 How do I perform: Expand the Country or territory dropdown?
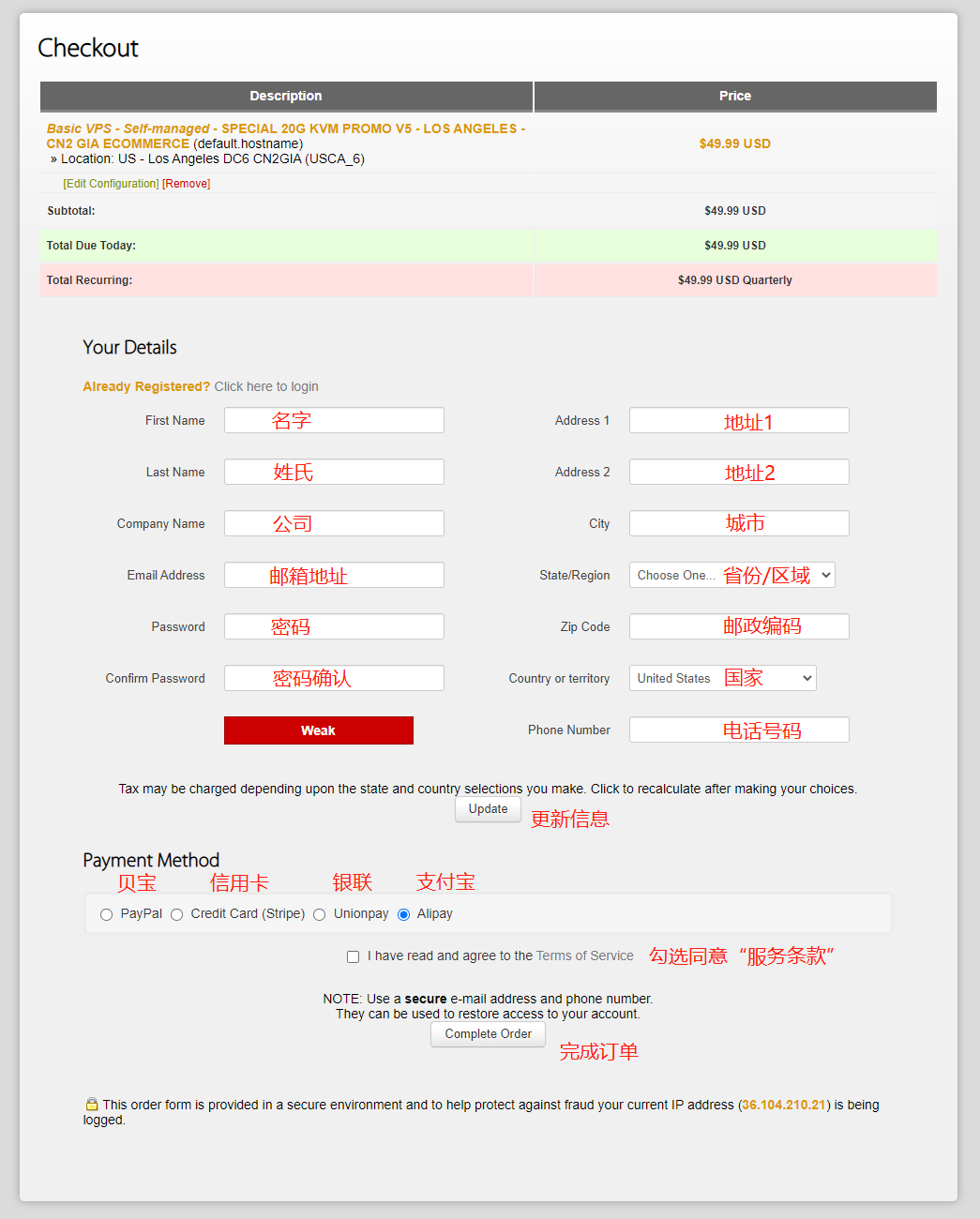[722, 678]
